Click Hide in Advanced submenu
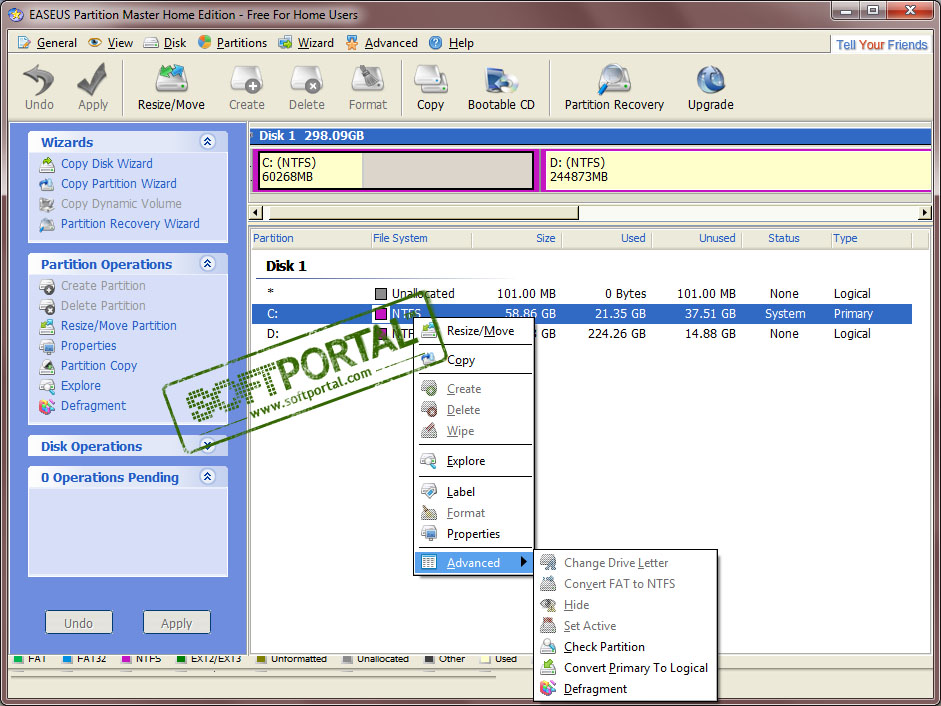 point(625,605)
